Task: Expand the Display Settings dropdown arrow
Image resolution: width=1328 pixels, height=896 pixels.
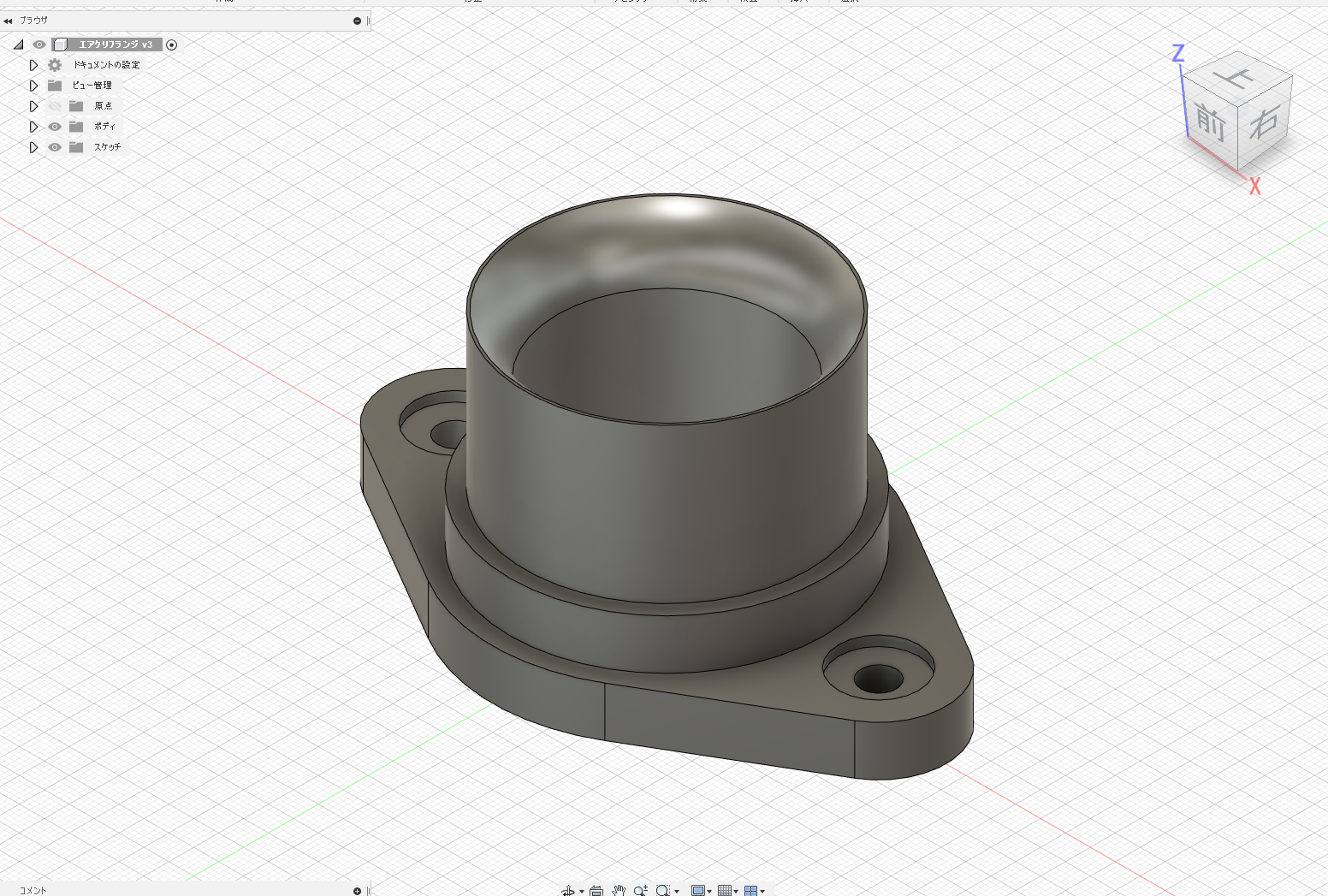Action: click(x=709, y=892)
